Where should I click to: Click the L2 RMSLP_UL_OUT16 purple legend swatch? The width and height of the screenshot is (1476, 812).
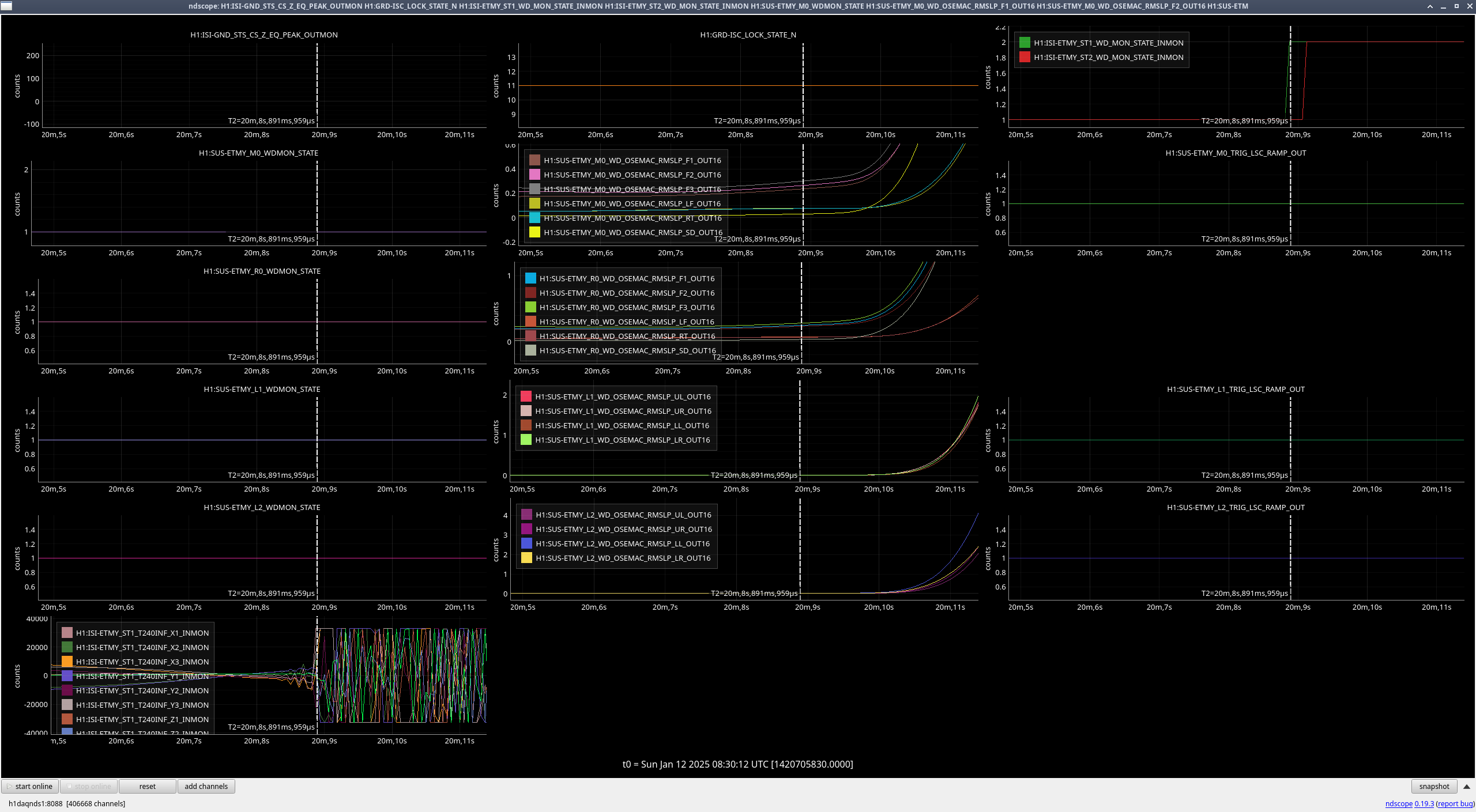tap(526, 515)
